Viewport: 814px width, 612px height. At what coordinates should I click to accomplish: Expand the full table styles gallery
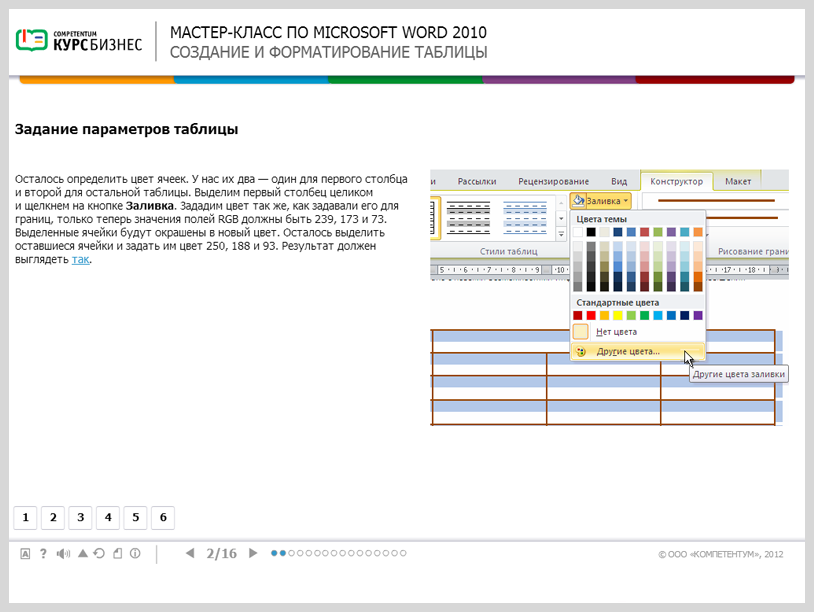coord(561,235)
